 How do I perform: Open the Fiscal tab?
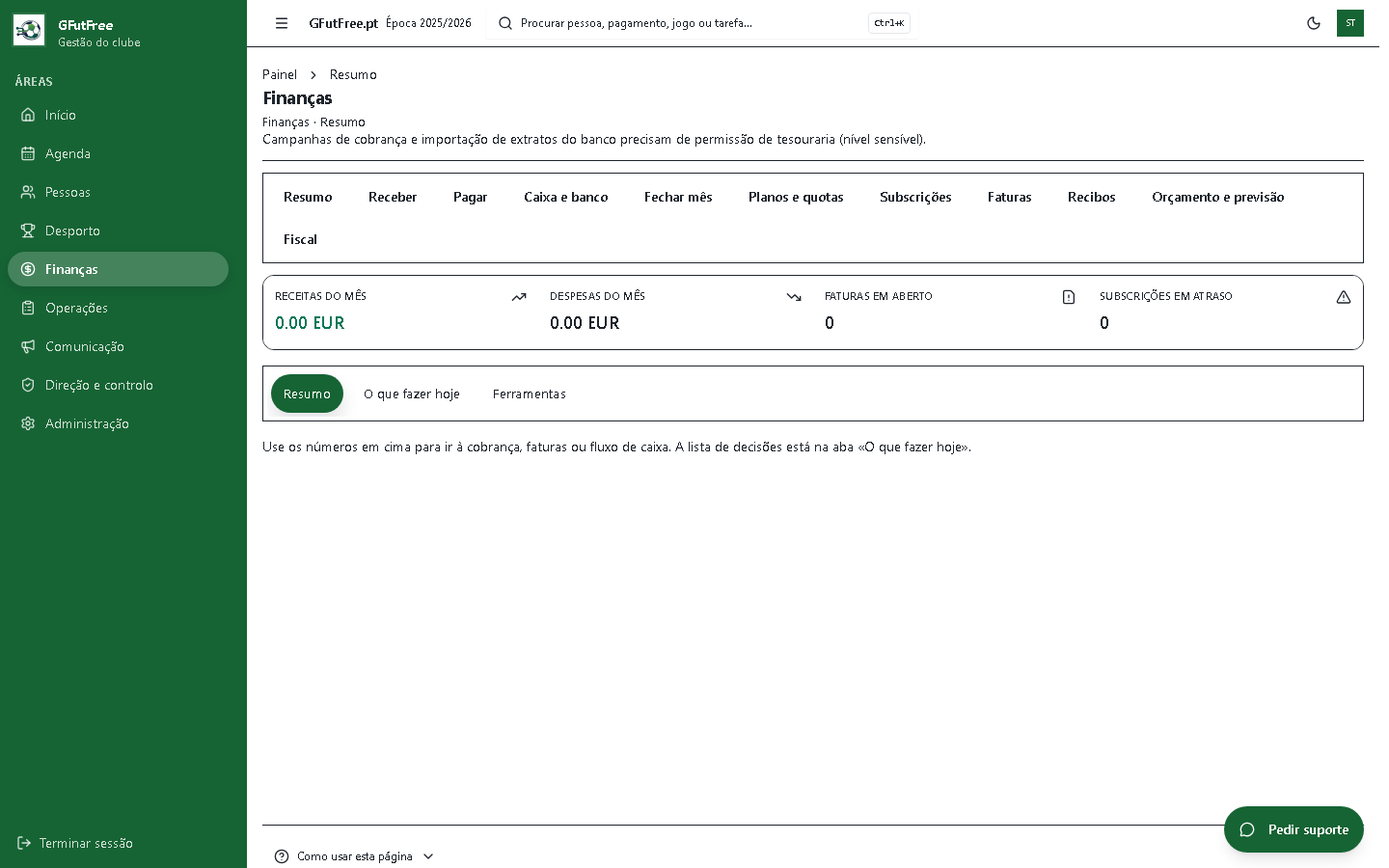click(x=300, y=239)
